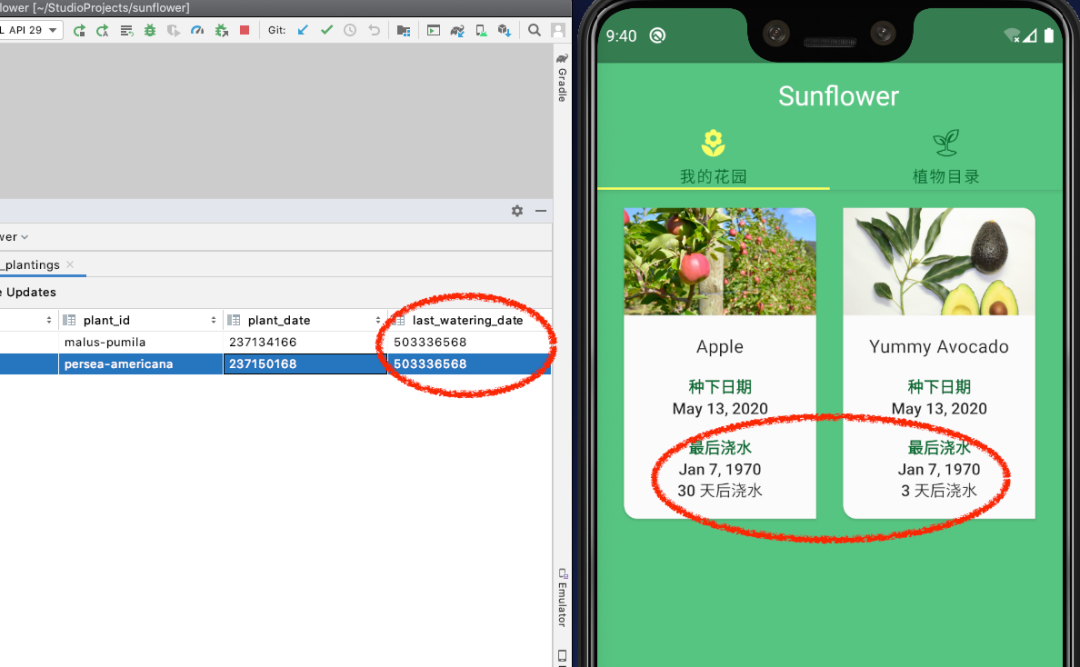The width and height of the screenshot is (1080, 667).
Task: Click the Sunflower app title
Action: [838, 96]
